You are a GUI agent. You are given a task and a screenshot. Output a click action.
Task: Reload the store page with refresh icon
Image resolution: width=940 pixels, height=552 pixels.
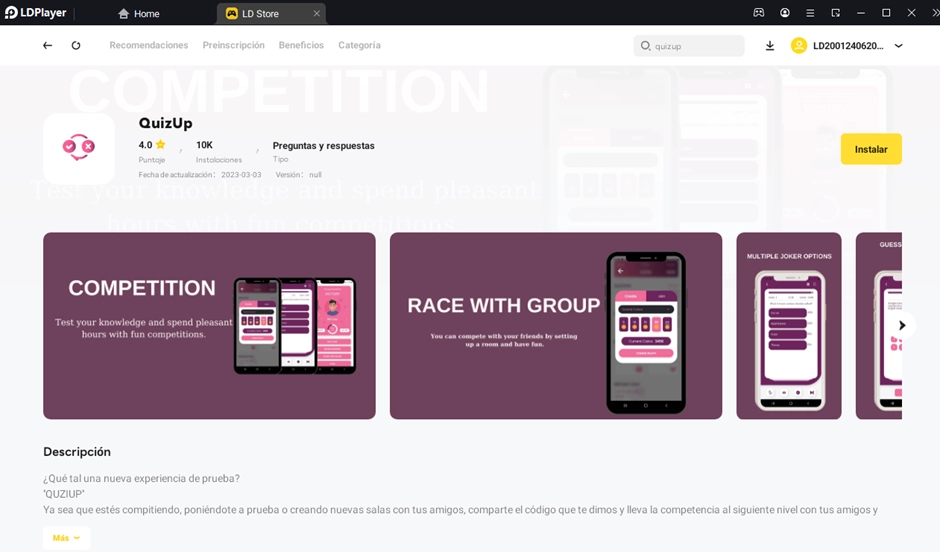(x=76, y=46)
